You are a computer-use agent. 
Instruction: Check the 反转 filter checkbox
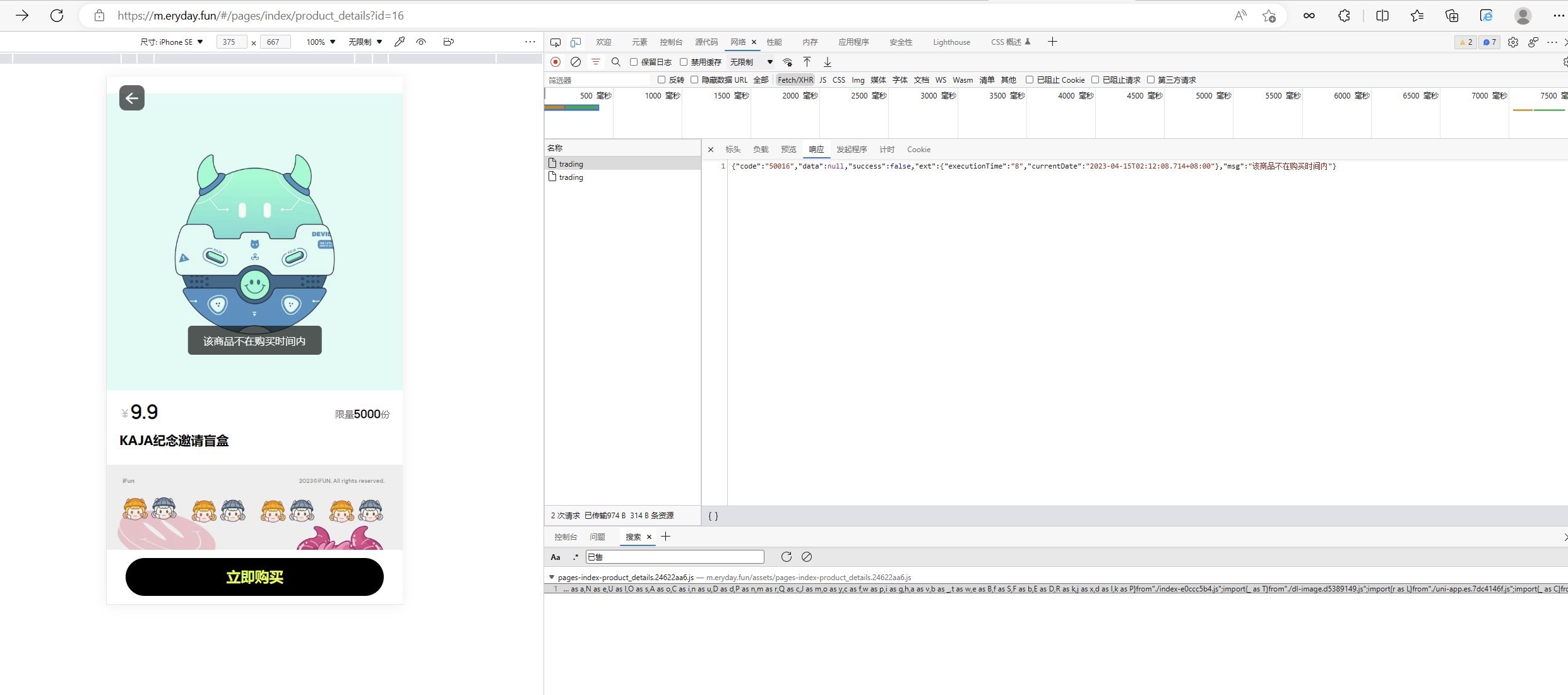[x=662, y=80]
